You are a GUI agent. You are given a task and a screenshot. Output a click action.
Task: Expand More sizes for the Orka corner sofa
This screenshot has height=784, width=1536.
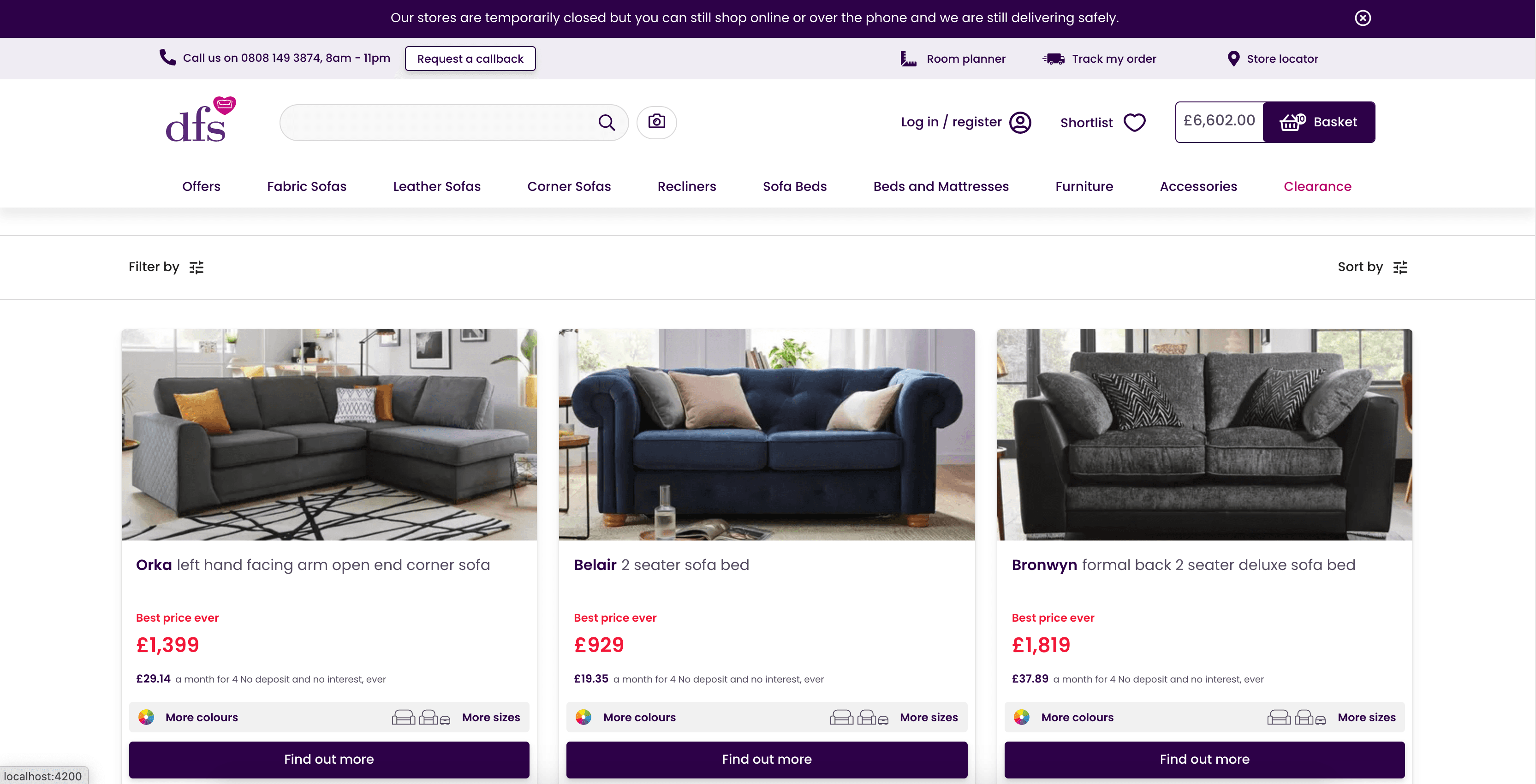[491, 717]
